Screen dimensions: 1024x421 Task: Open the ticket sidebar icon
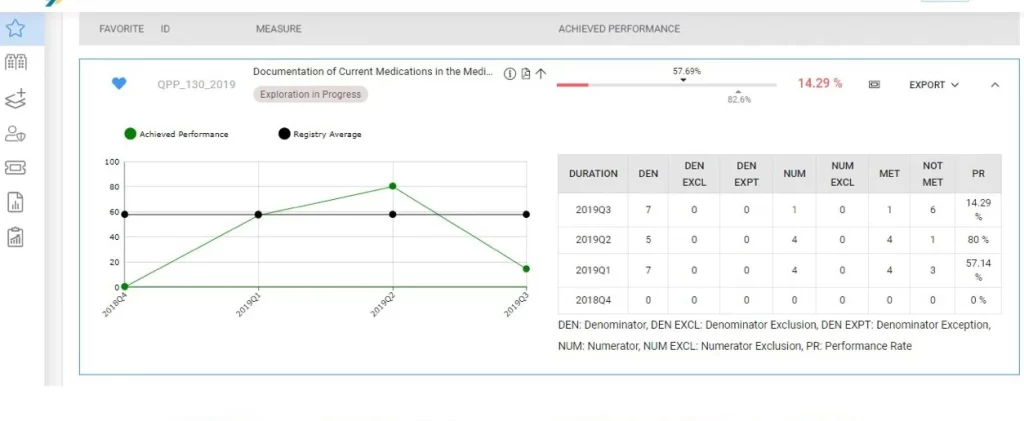pos(15,168)
